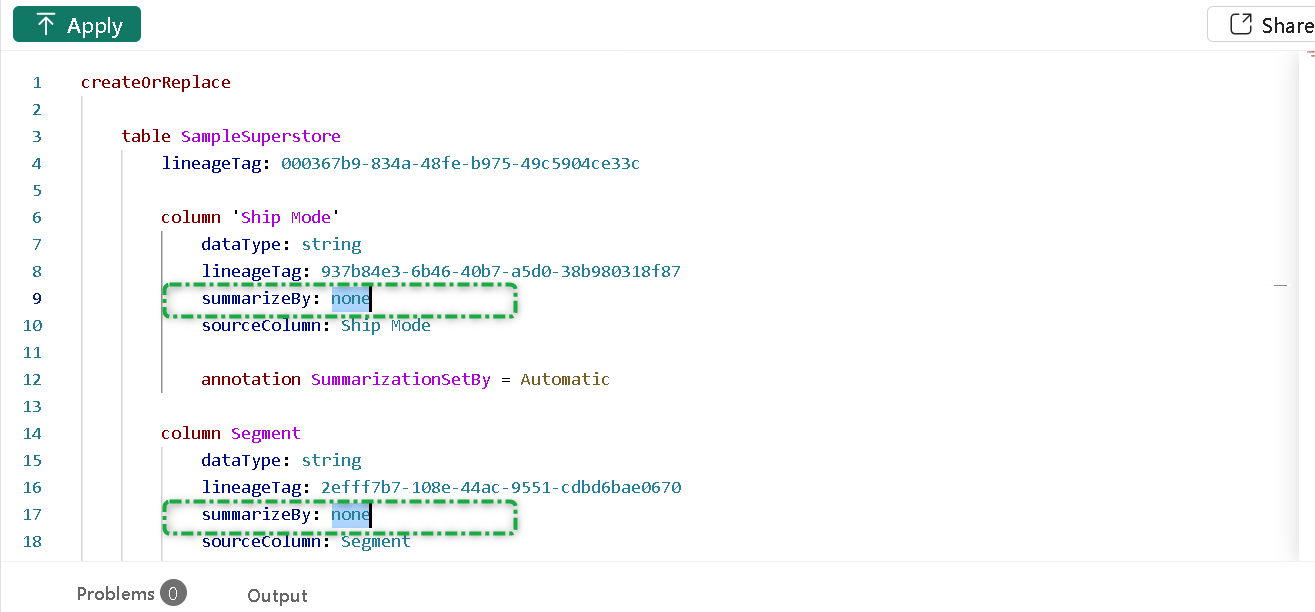
Task: Click the Ship Mode sourceColumn value on line 10
Action: pos(385,325)
